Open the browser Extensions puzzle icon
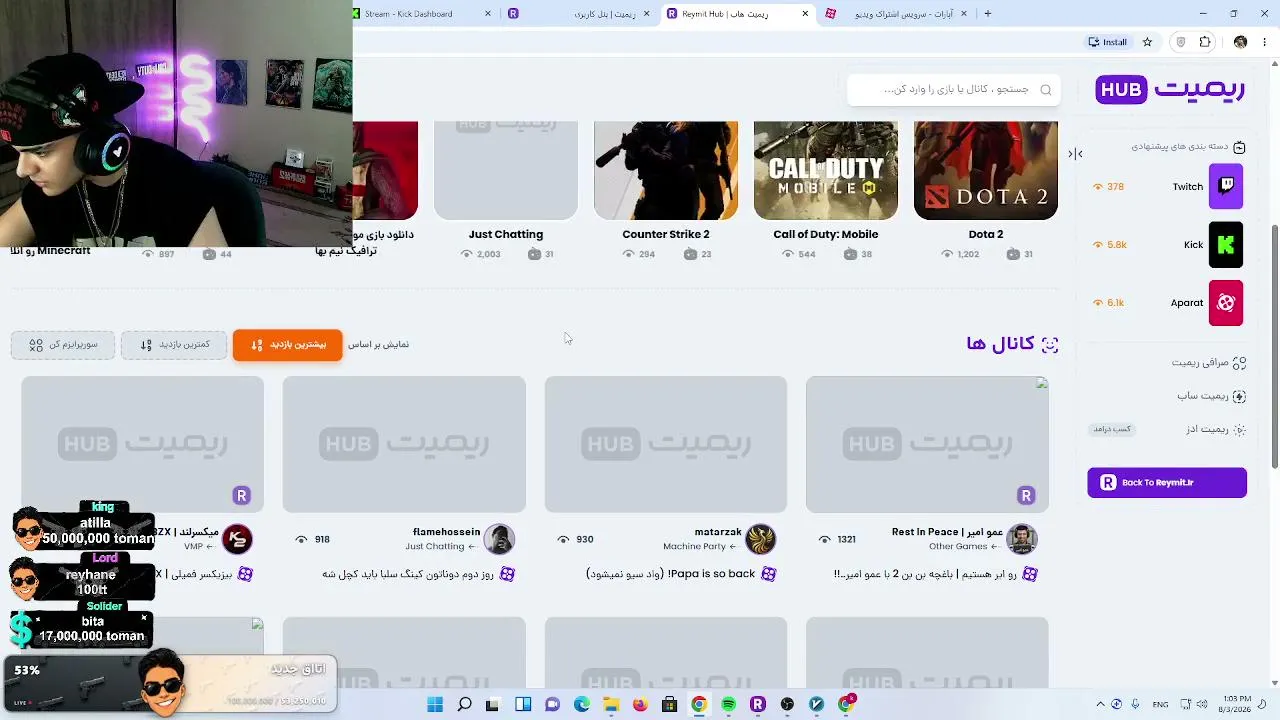The height and width of the screenshot is (720, 1280). [1205, 42]
